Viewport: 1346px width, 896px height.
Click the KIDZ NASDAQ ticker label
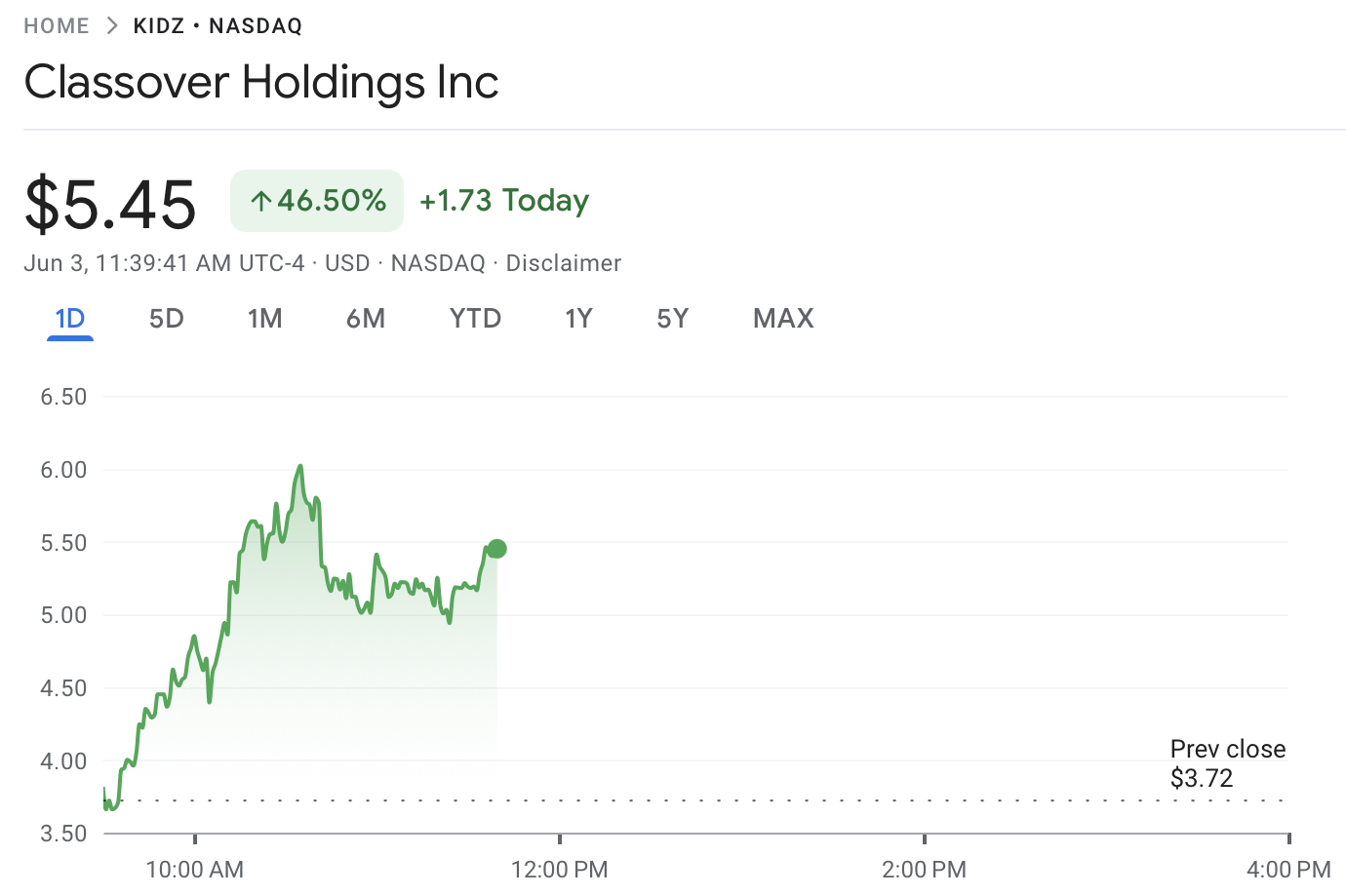point(217,25)
